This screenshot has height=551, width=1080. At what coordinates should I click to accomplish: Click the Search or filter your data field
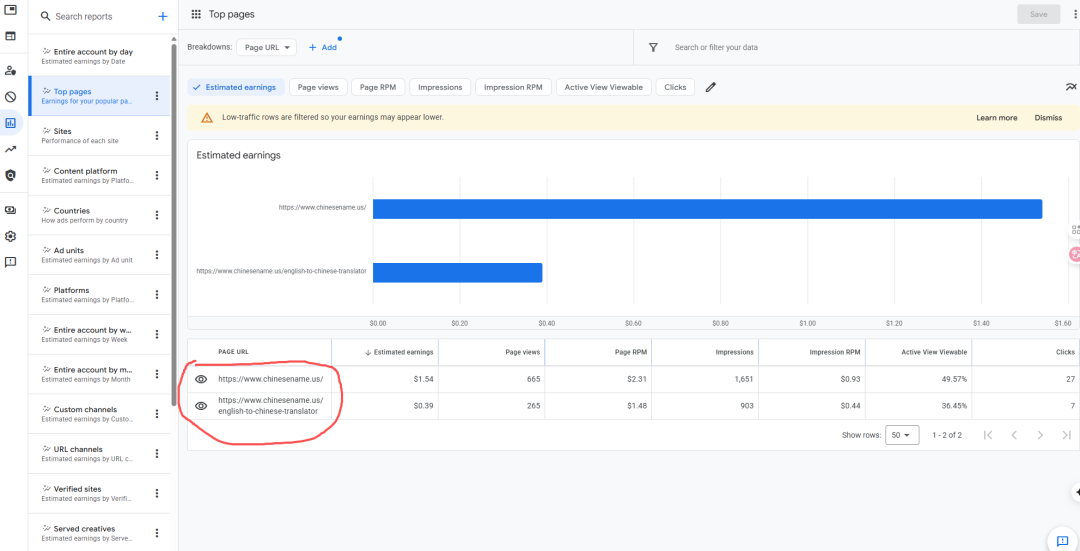click(716, 47)
